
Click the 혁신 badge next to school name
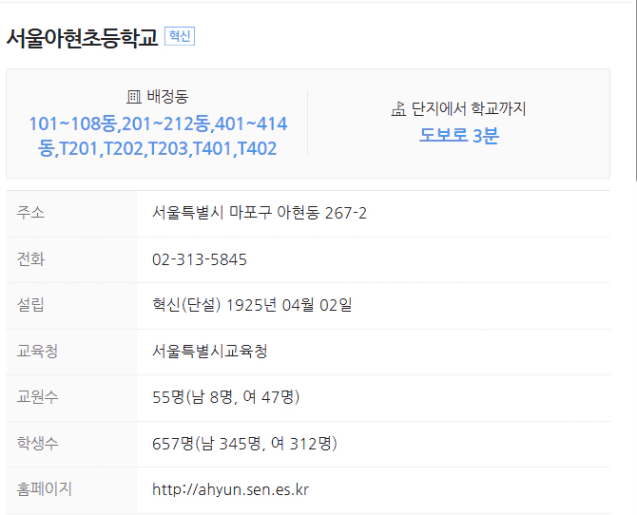(x=180, y=36)
